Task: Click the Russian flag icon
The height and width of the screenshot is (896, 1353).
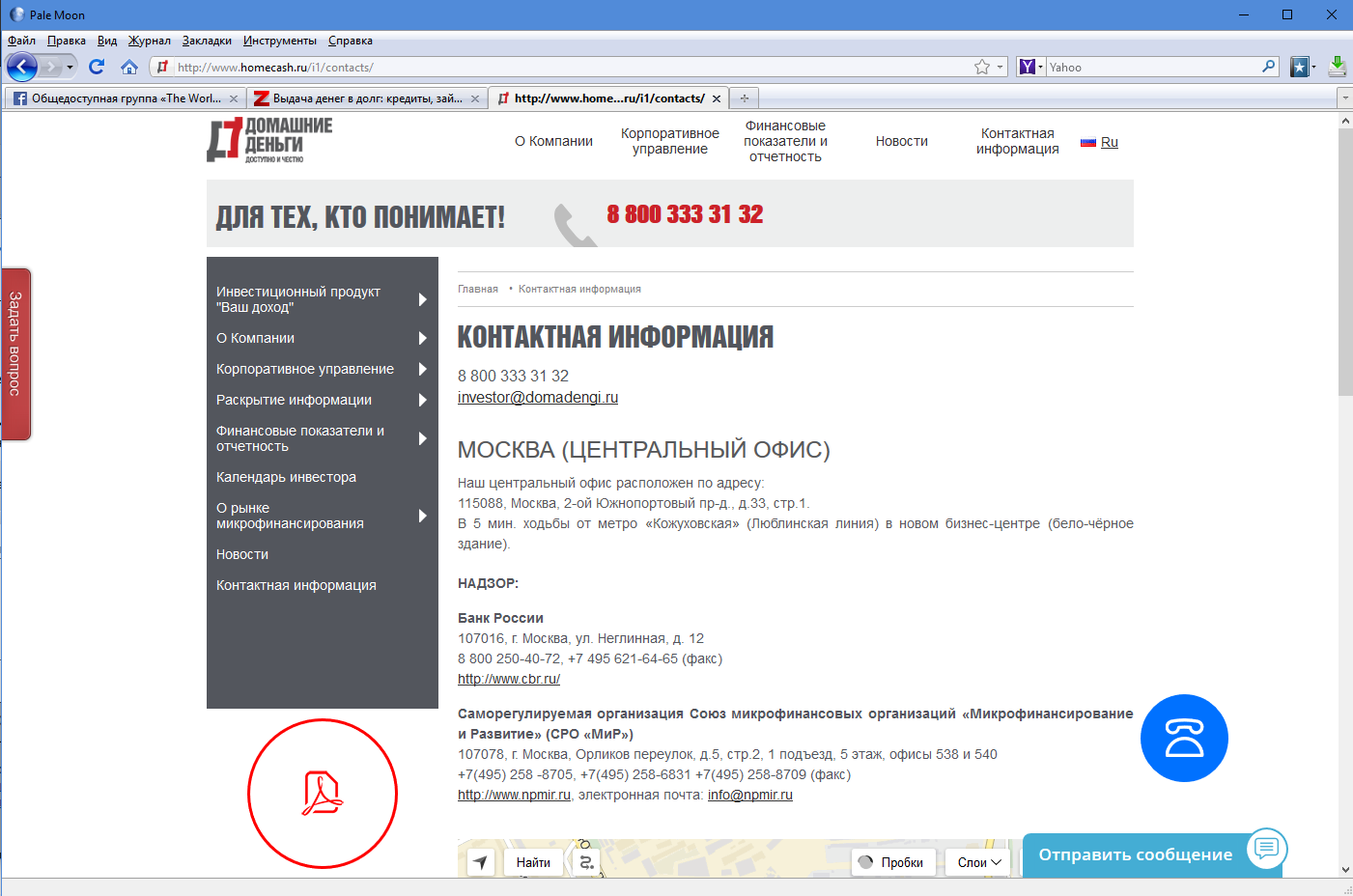Action: [1088, 142]
